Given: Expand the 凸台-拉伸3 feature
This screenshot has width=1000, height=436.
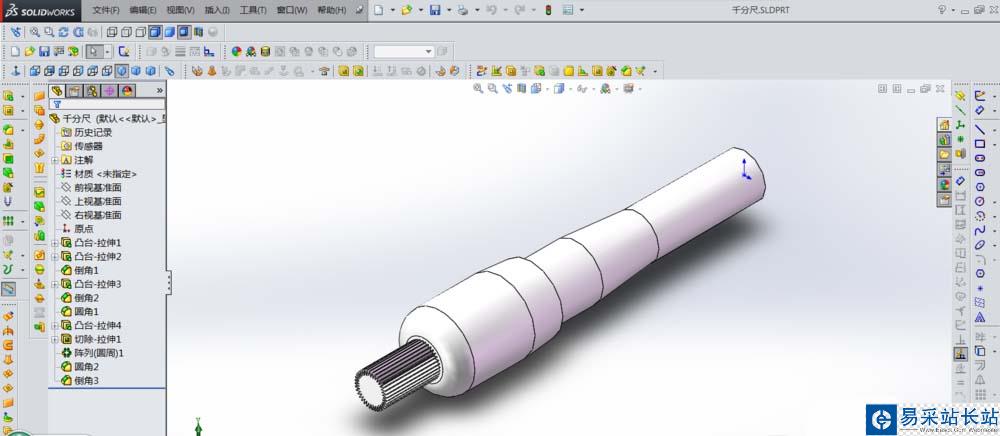Looking at the screenshot, I should 55,284.
